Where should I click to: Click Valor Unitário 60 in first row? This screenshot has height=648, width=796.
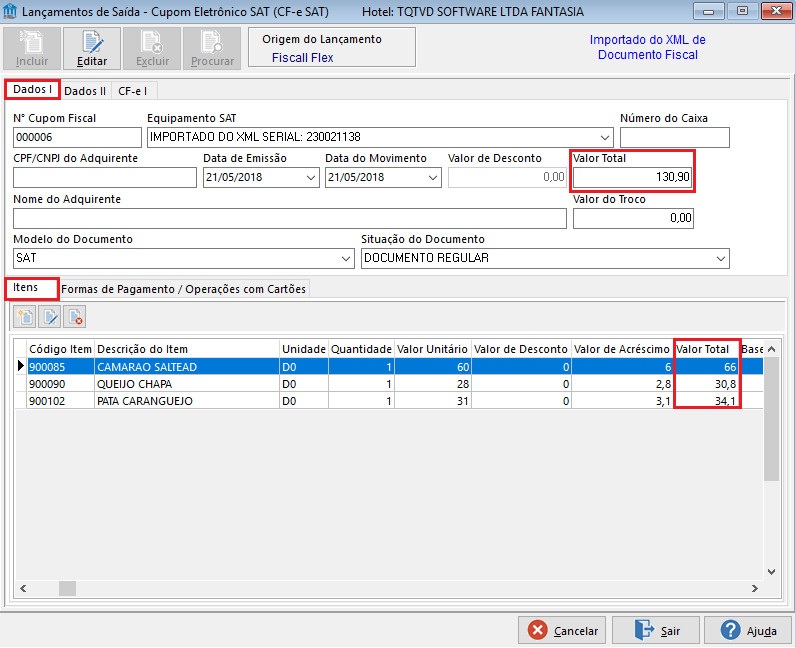pyautogui.click(x=433, y=367)
